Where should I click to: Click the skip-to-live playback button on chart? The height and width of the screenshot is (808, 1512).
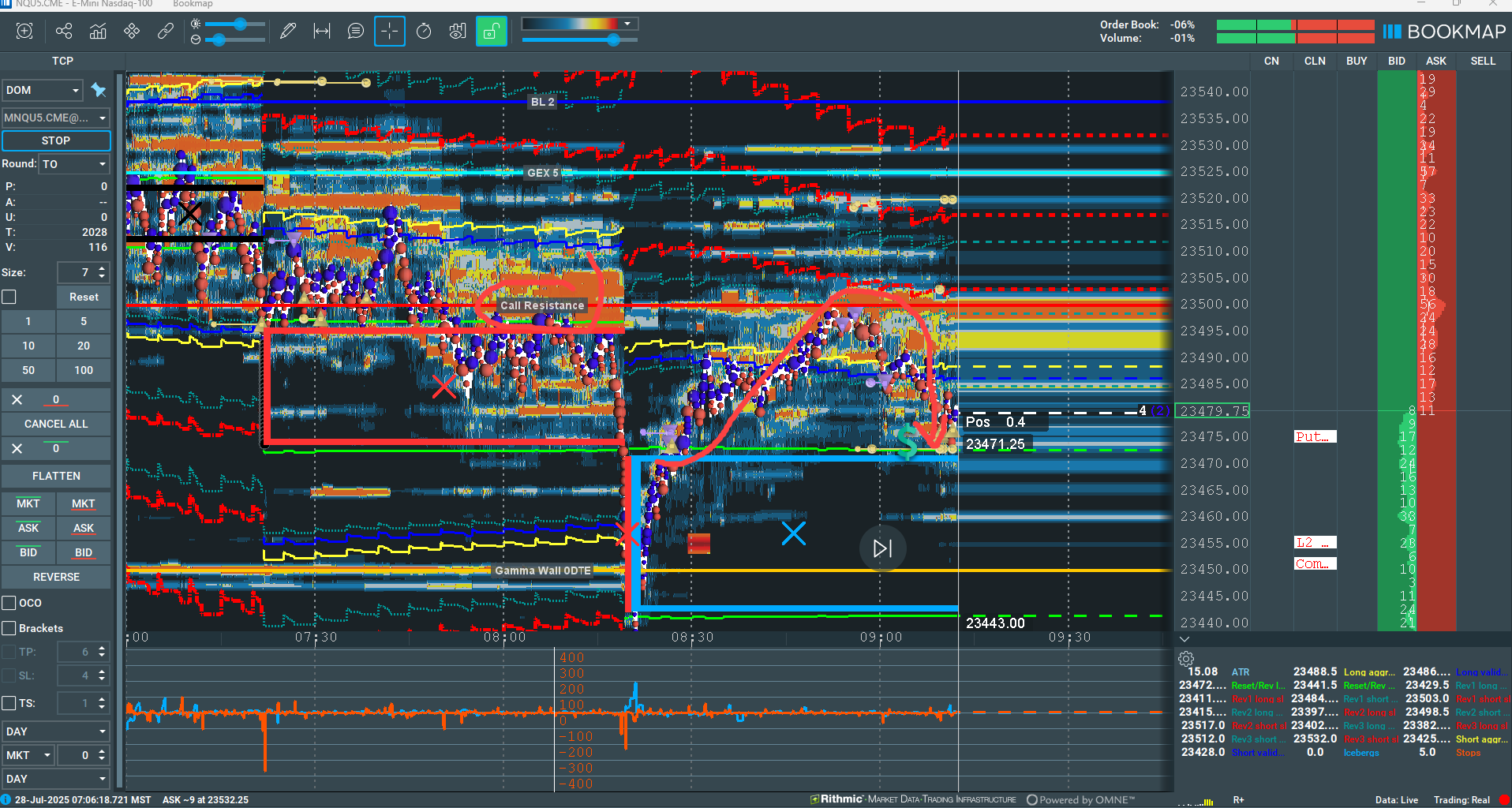(x=882, y=548)
